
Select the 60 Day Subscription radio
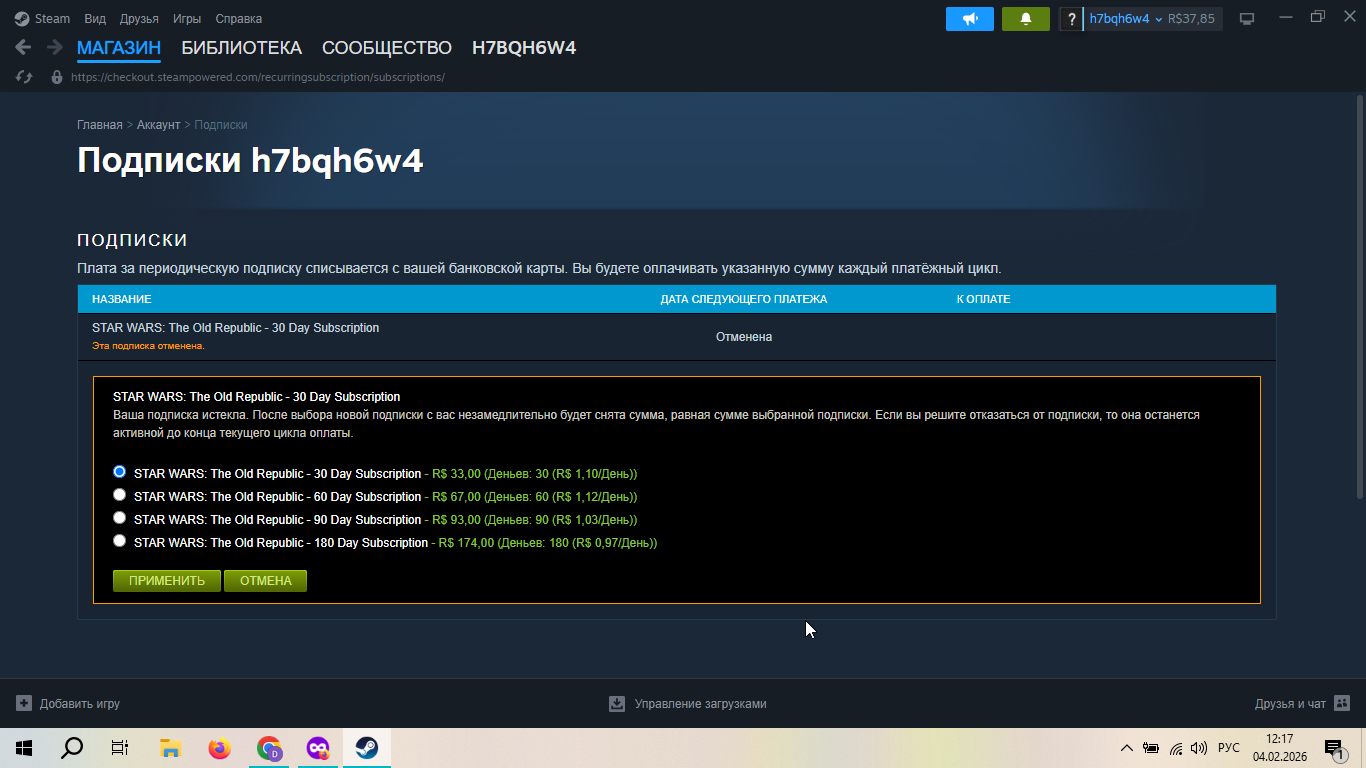pos(120,494)
